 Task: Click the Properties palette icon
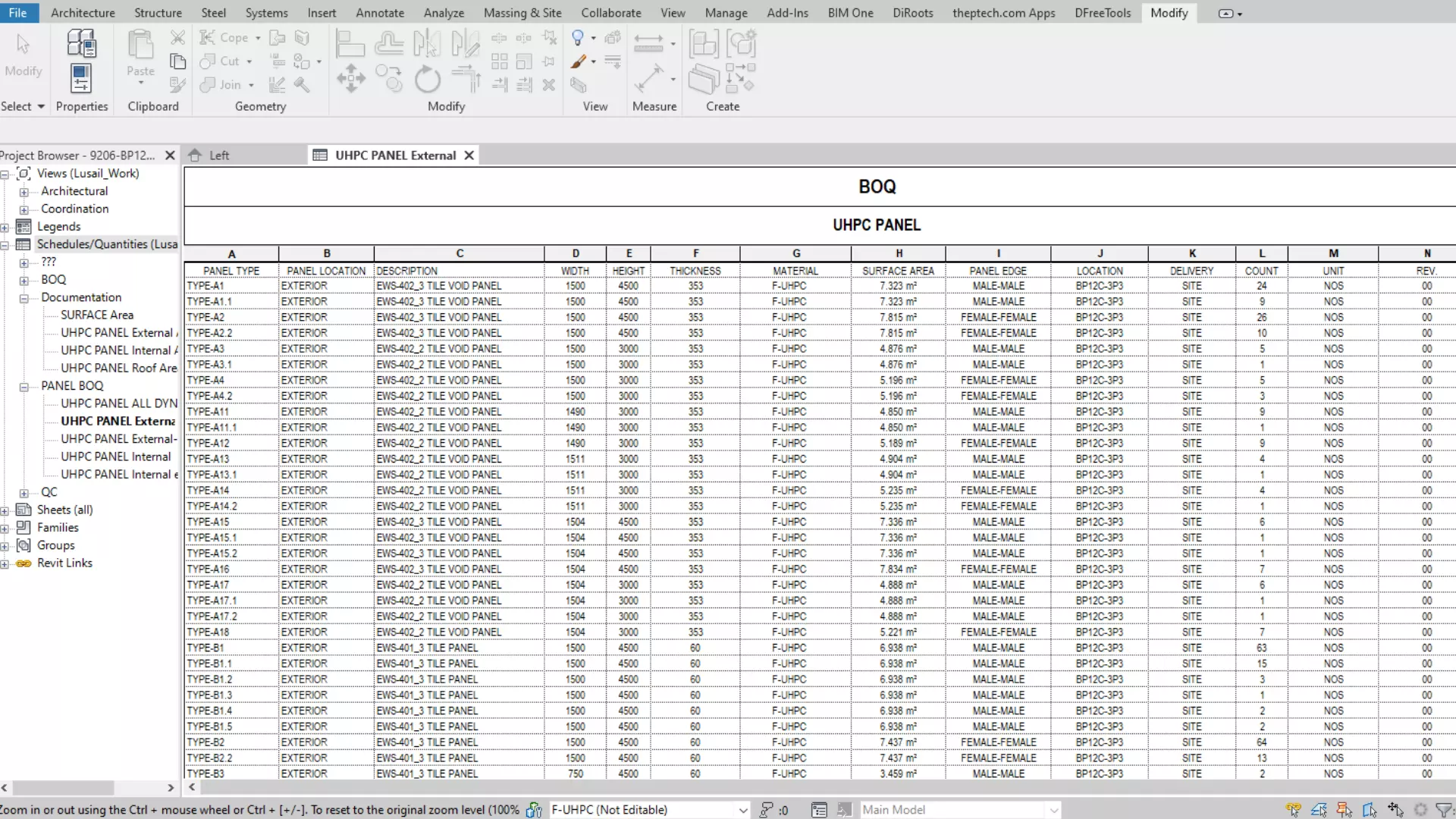point(81,79)
